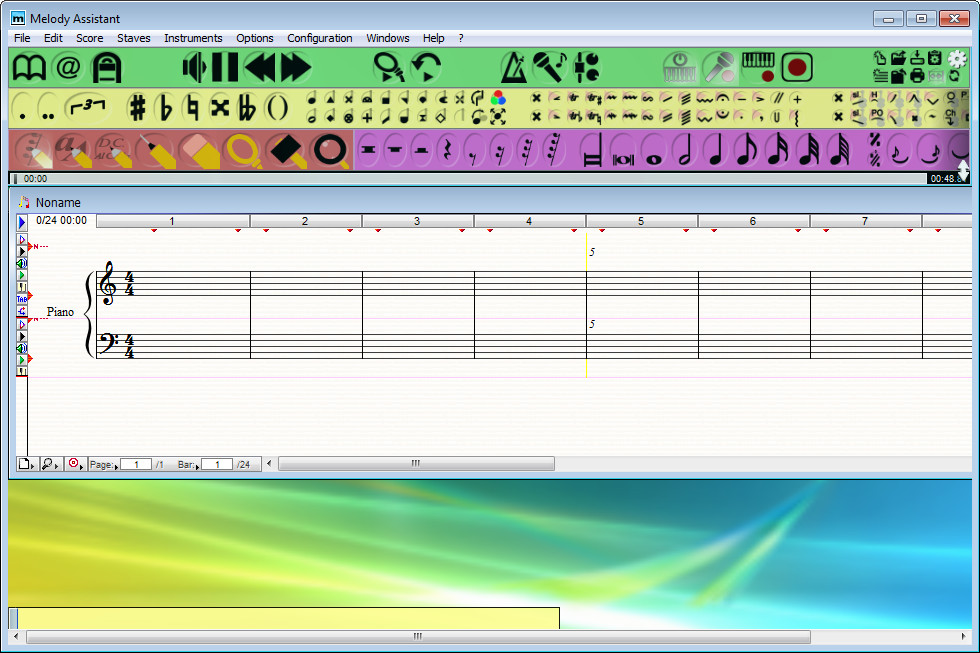The width and height of the screenshot is (980, 653).
Task: Open the Score menu
Action: tap(89, 38)
